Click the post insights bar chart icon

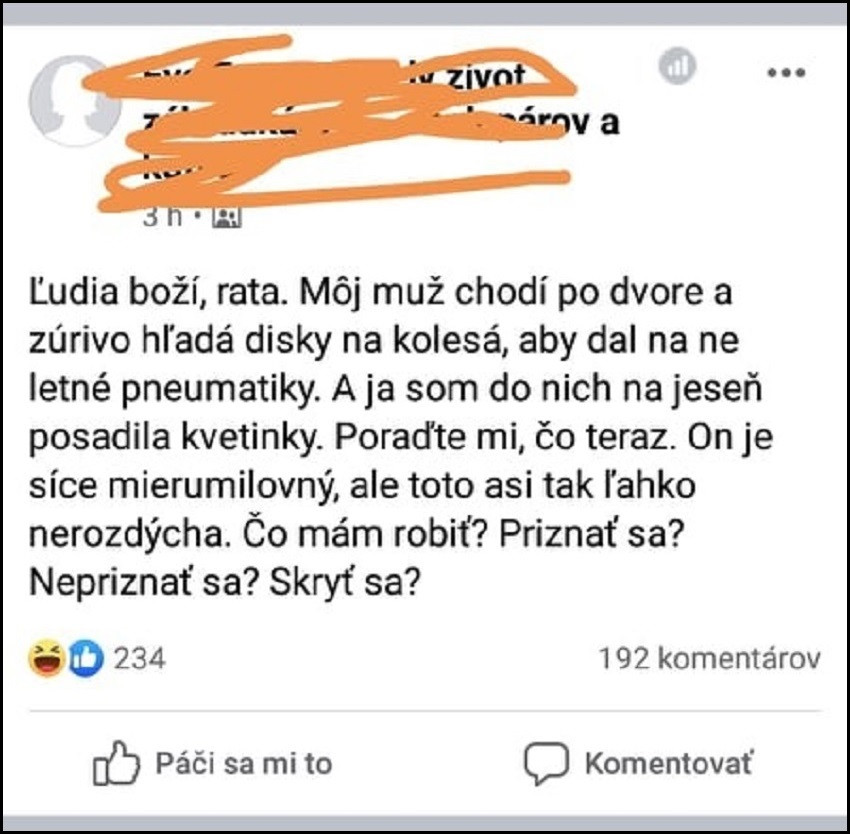click(x=677, y=66)
